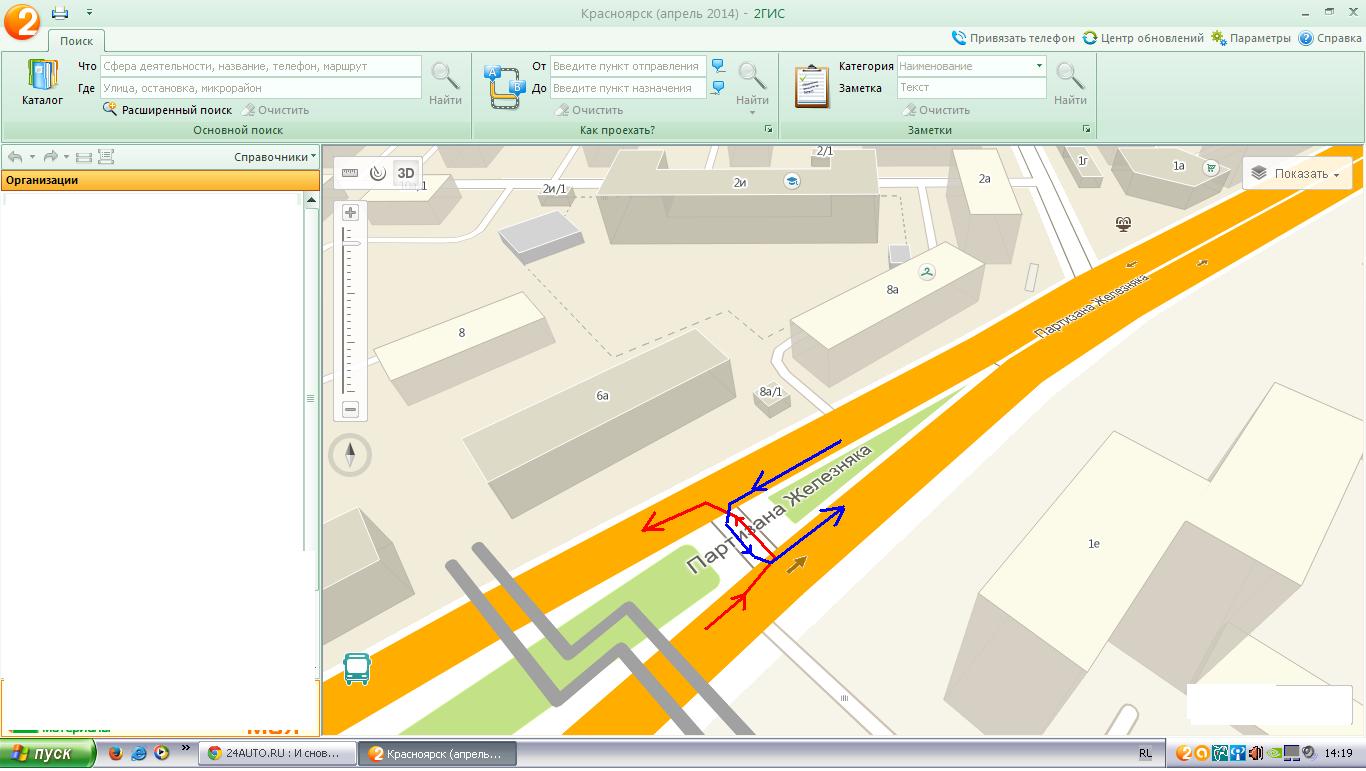Launch Internet Explorer from quick launch
Viewport: 1366px width, 771px height.
click(x=139, y=753)
